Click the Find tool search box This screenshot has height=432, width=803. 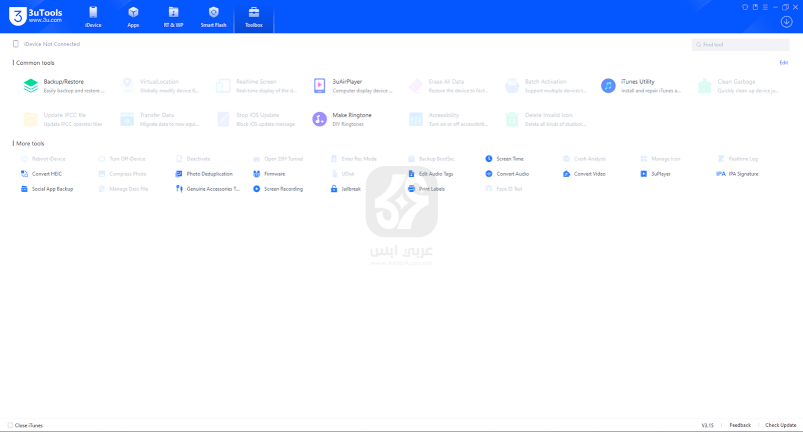point(740,45)
